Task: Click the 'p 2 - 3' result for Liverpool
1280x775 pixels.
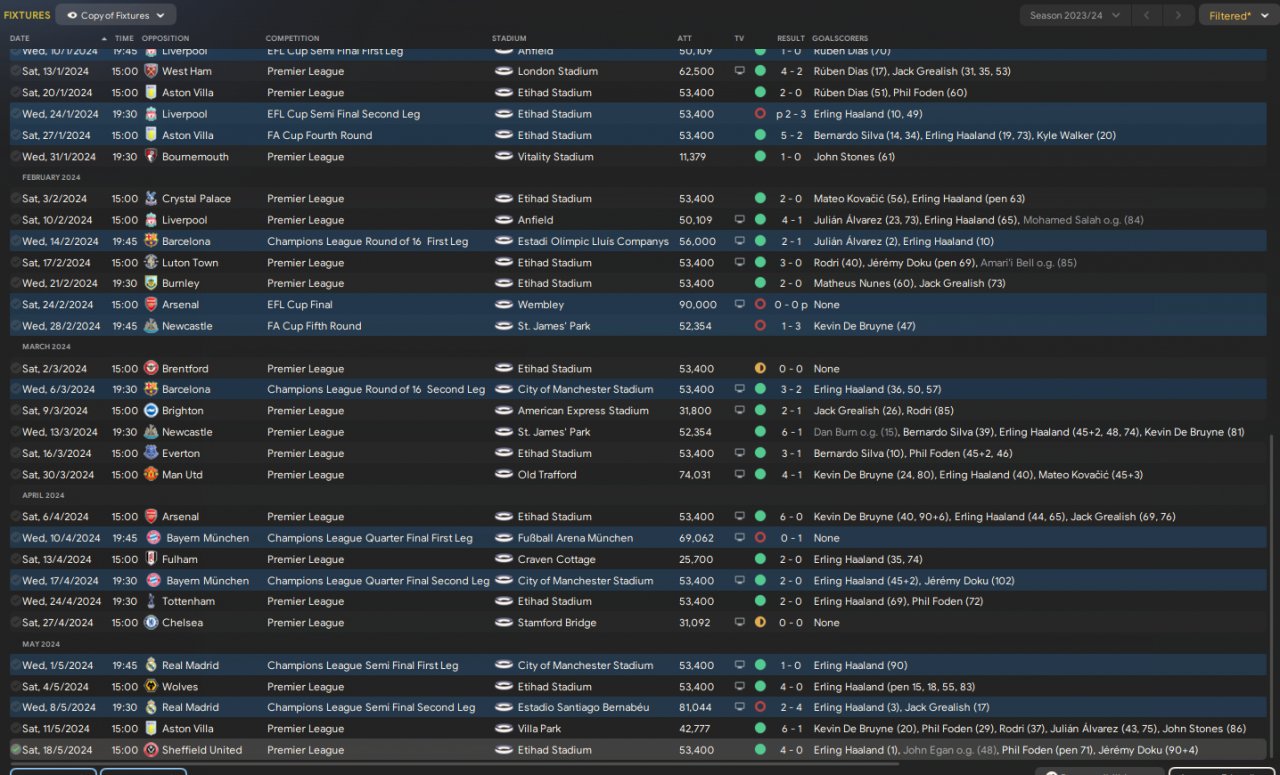Action: pyautogui.click(x=789, y=114)
